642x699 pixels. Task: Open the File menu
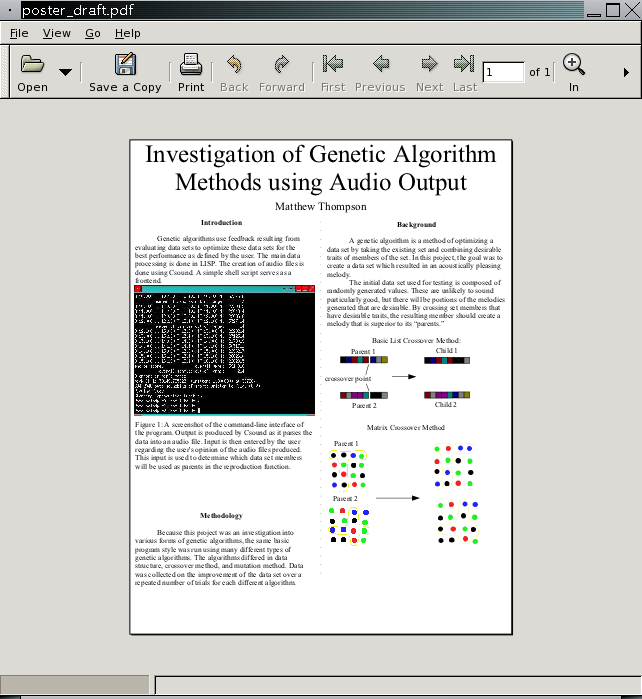pos(19,33)
